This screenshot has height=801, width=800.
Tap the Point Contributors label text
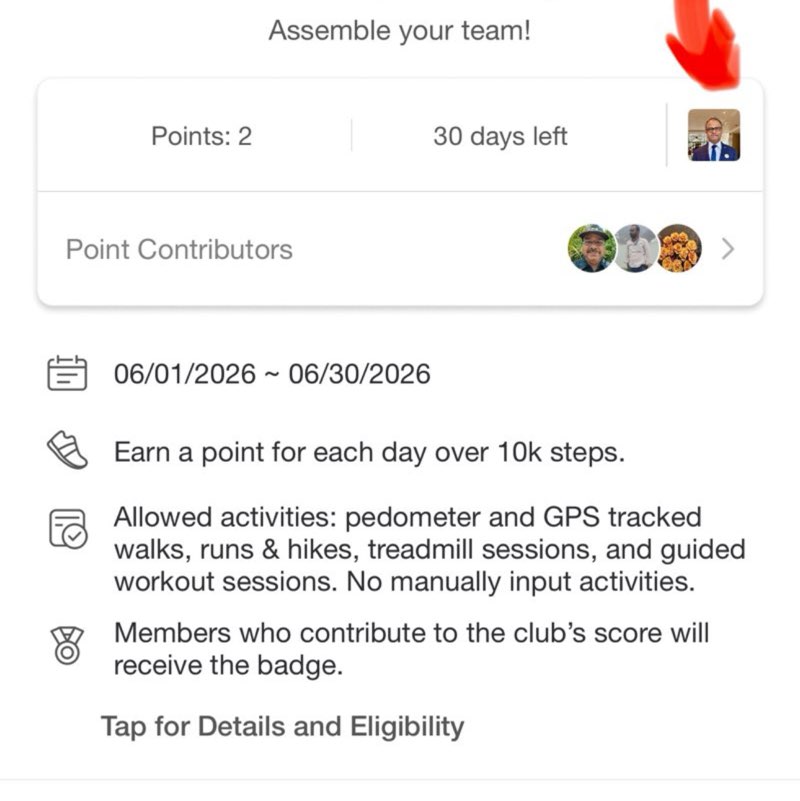pos(179,249)
